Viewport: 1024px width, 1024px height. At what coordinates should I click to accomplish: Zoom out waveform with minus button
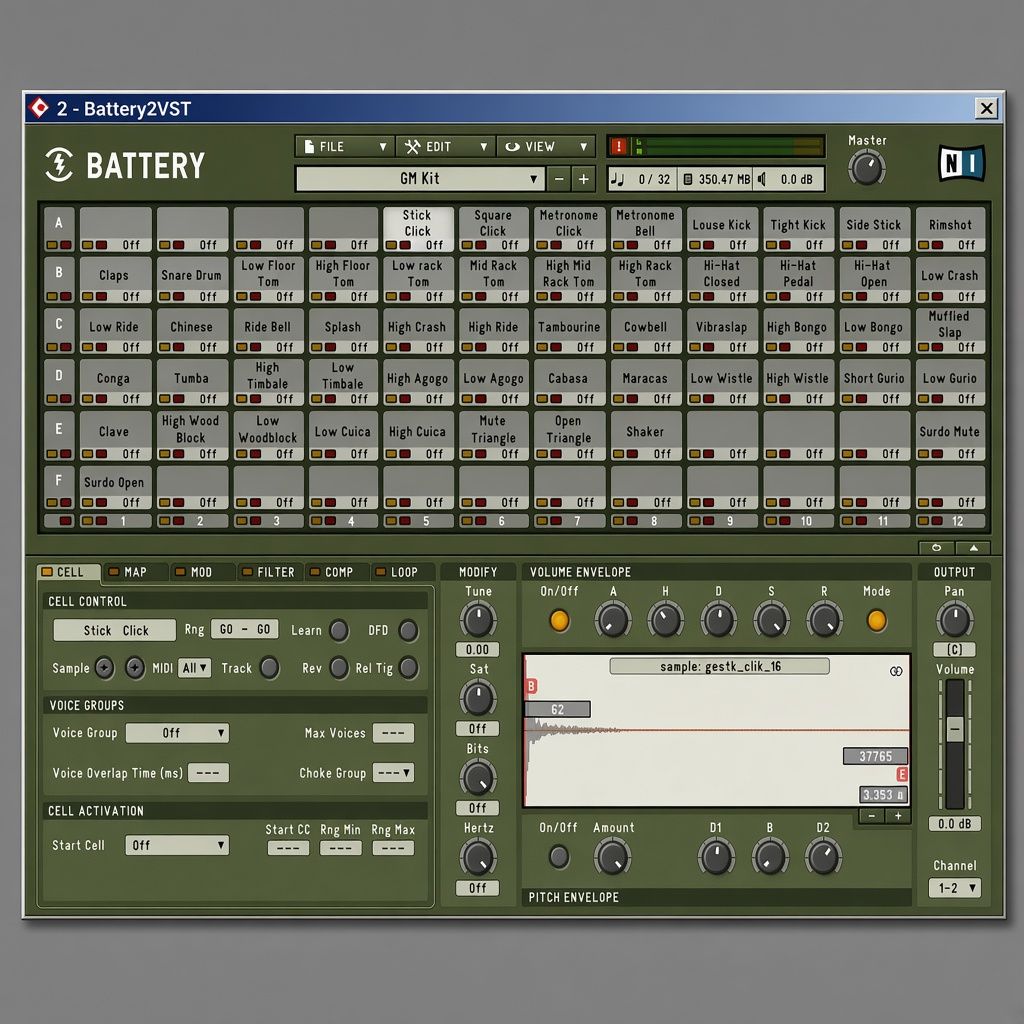pos(872,816)
